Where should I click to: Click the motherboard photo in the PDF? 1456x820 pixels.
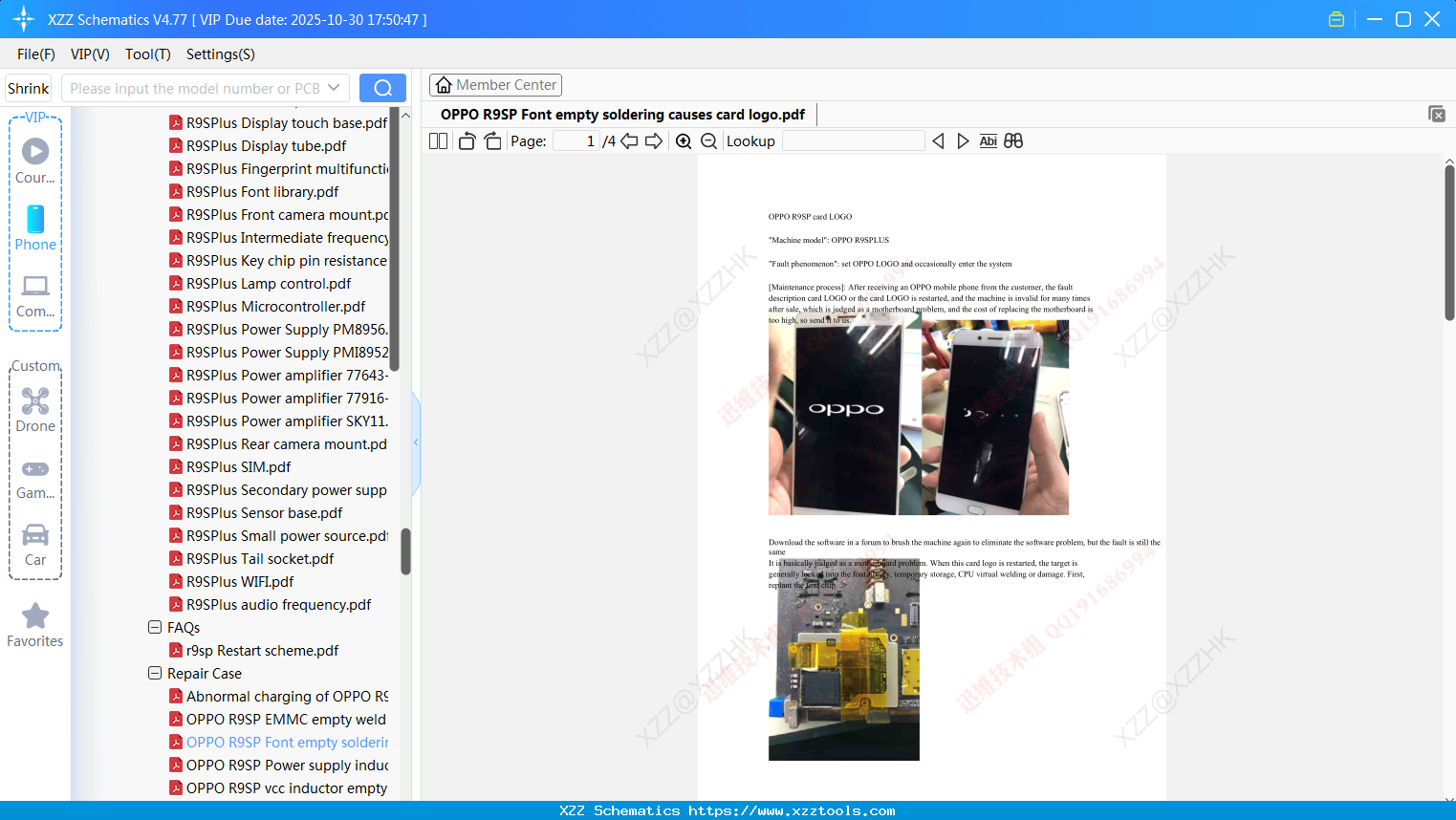pyautogui.click(x=844, y=659)
